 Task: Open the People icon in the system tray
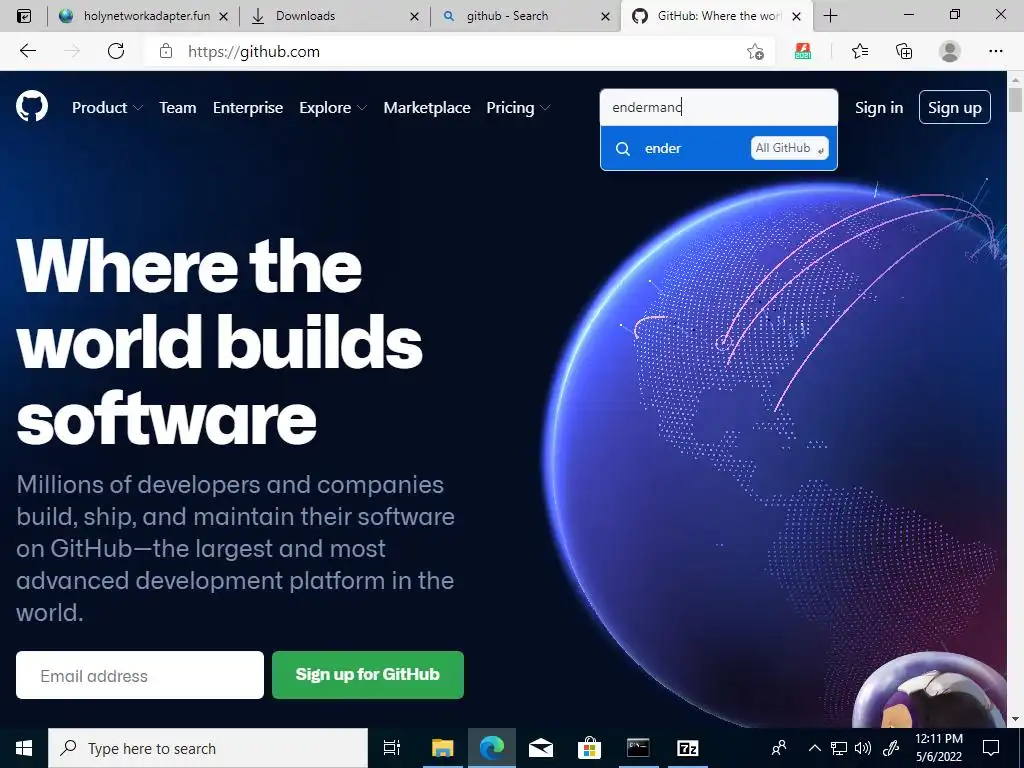tap(778, 748)
